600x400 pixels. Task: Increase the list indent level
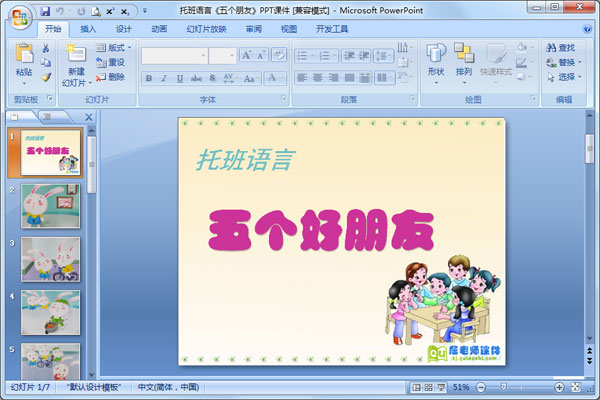(x=364, y=56)
